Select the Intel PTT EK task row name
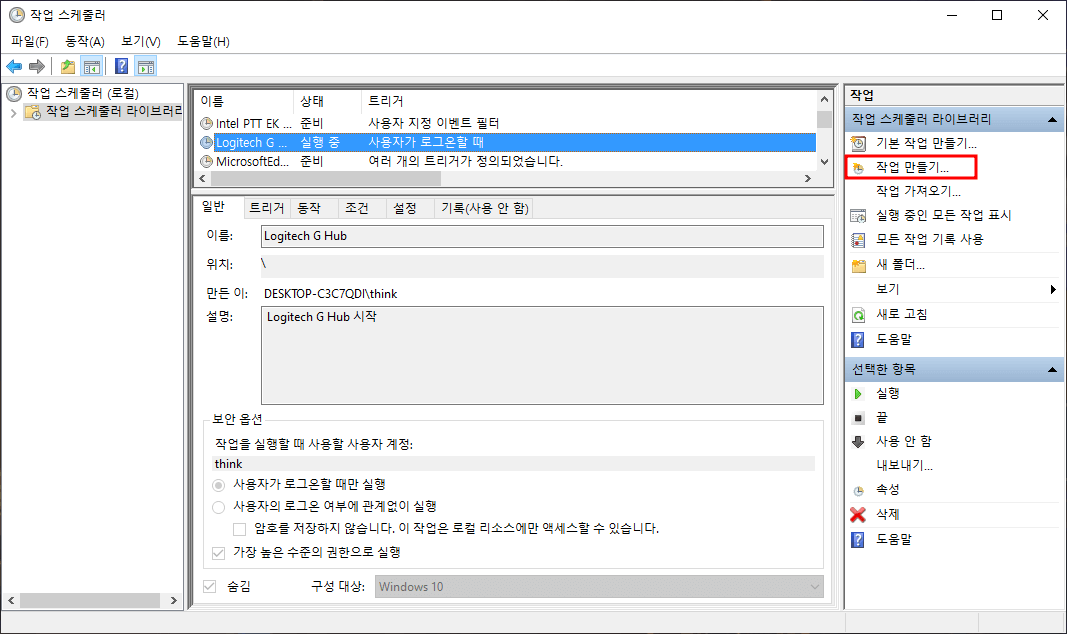The height and width of the screenshot is (634, 1067). pyautogui.click(x=253, y=124)
